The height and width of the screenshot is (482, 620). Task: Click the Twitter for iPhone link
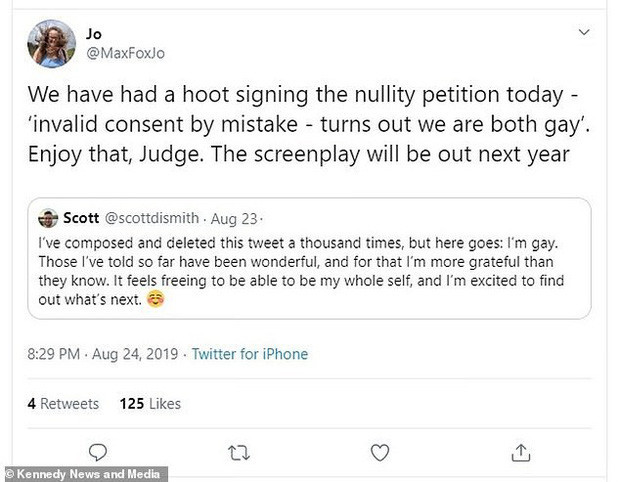[249, 354]
